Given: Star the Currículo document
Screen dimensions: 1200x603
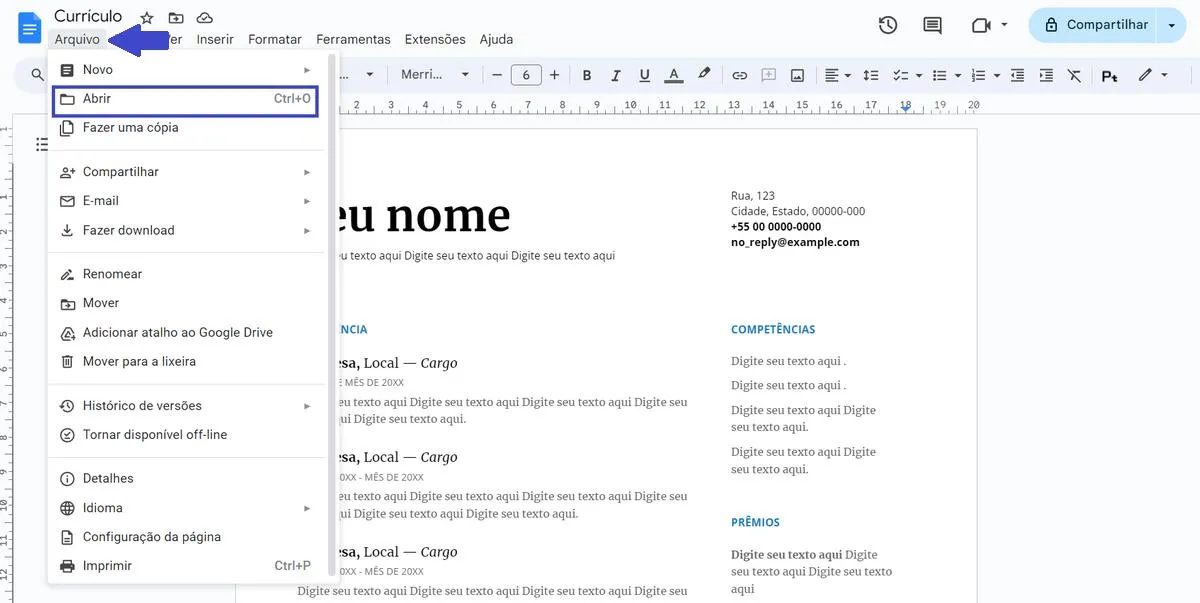Looking at the screenshot, I should (x=146, y=17).
